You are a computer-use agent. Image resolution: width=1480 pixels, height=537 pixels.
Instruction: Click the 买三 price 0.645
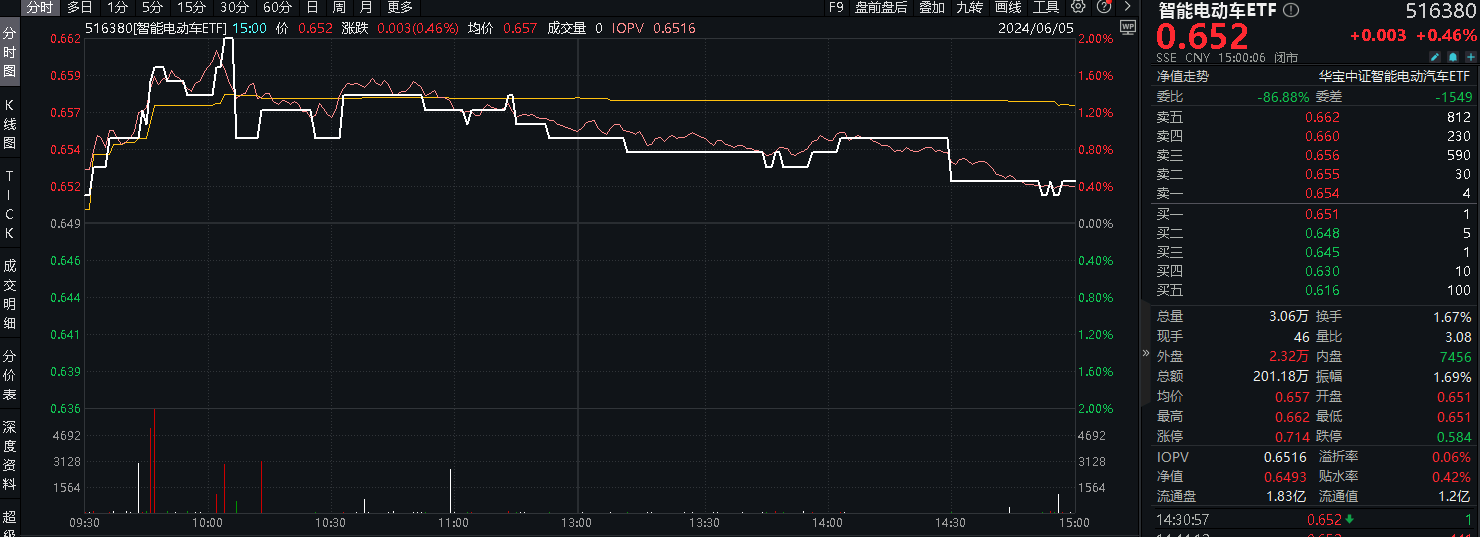1323,252
